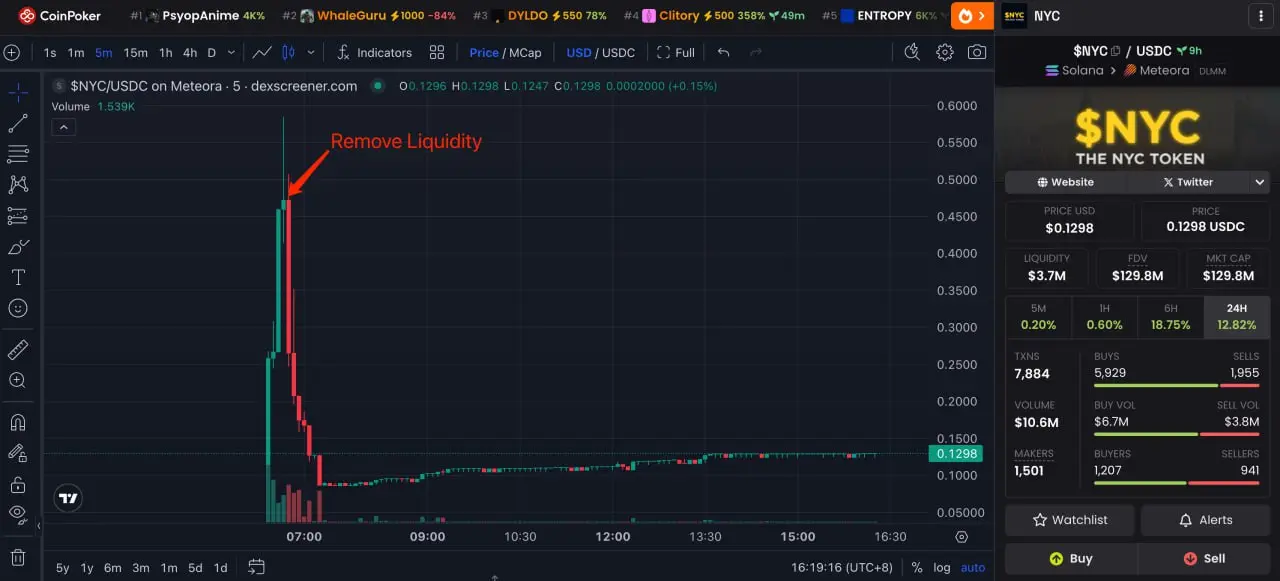
Task: Open the token Twitter link
Action: (1188, 182)
